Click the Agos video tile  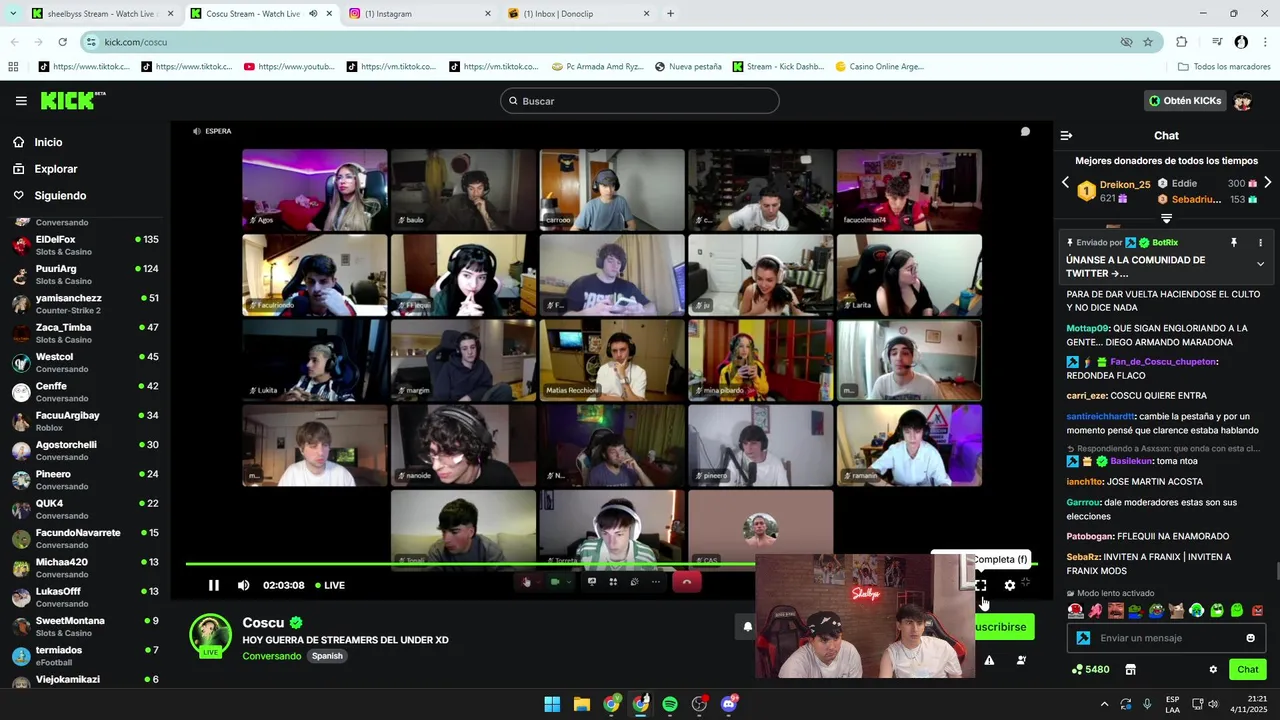[314, 190]
